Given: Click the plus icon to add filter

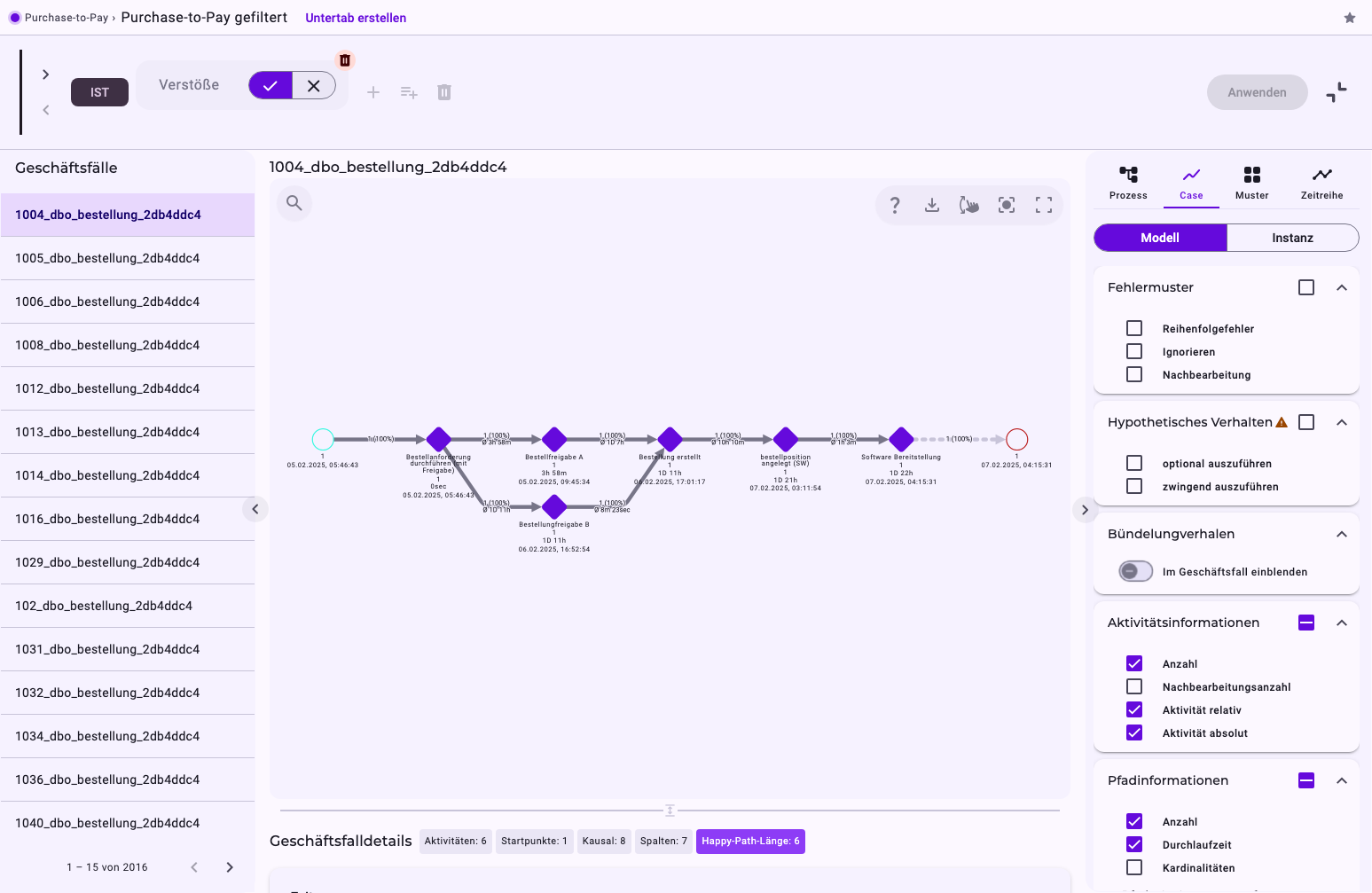Looking at the screenshot, I should (373, 92).
